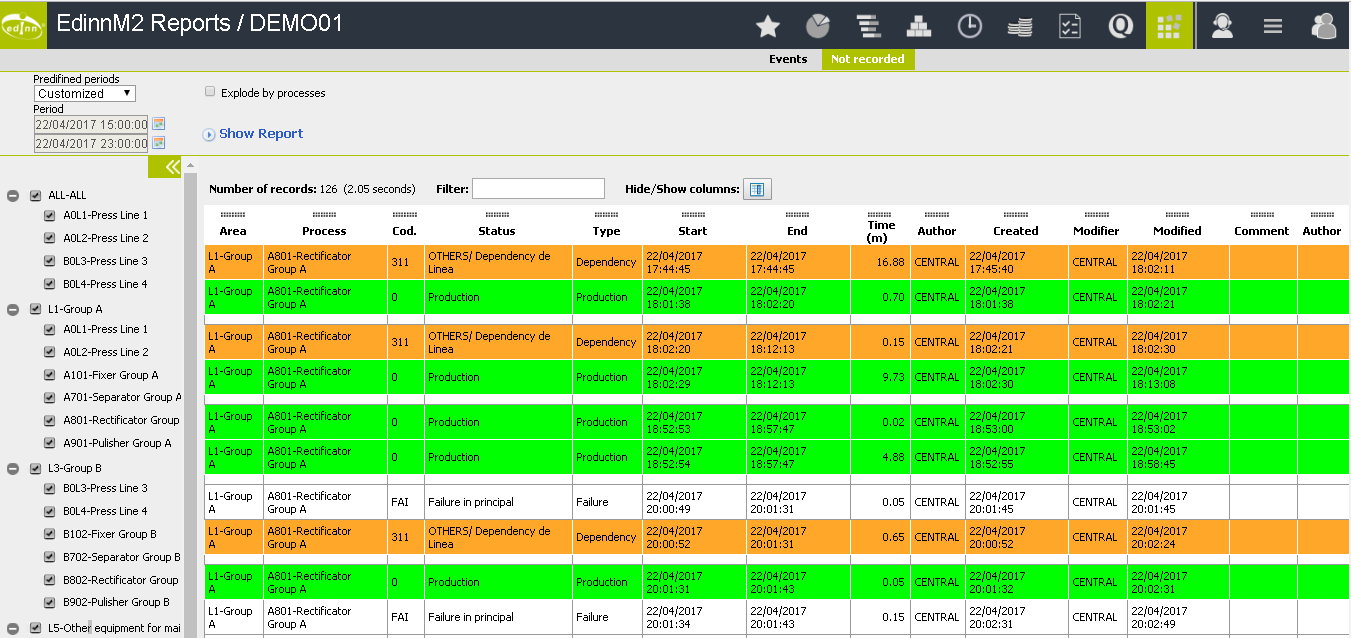Viewport: 1351px width, 638px height.
Task: Click the arrow icon beside Show Report
Action: coord(209,134)
